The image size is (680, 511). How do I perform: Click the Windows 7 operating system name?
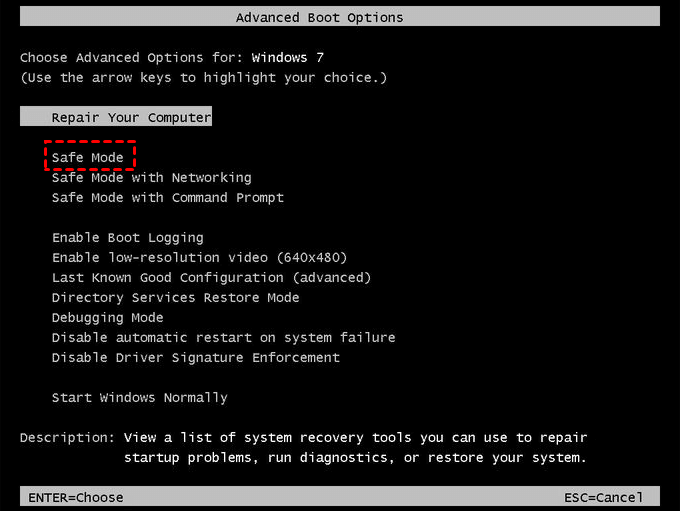coord(288,58)
